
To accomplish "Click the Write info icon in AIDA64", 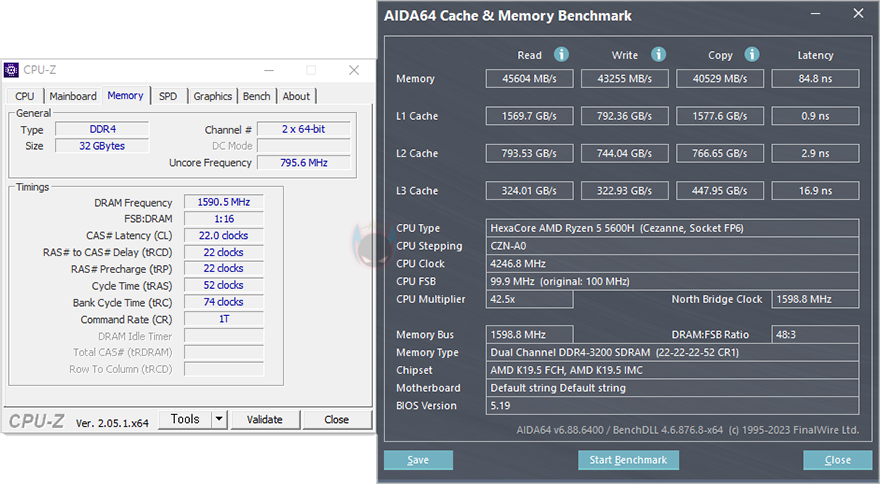I will pos(658,54).
